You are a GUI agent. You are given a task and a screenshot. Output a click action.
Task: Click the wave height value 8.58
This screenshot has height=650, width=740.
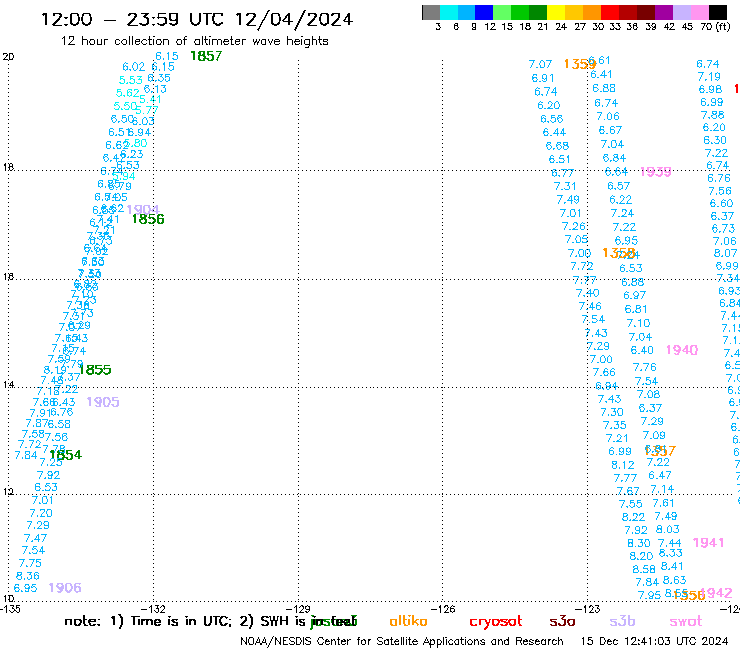(644, 569)
